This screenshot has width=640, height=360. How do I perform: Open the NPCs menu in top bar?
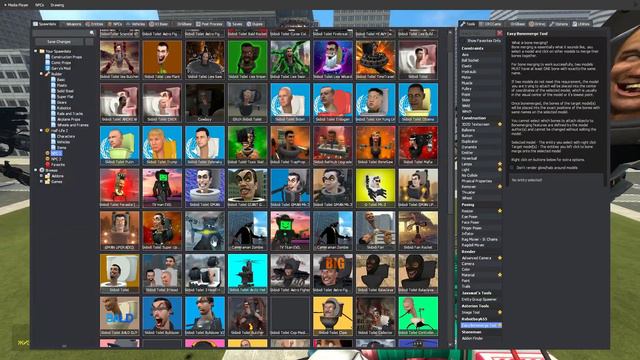pyautogui.click(x=40, y=5)
